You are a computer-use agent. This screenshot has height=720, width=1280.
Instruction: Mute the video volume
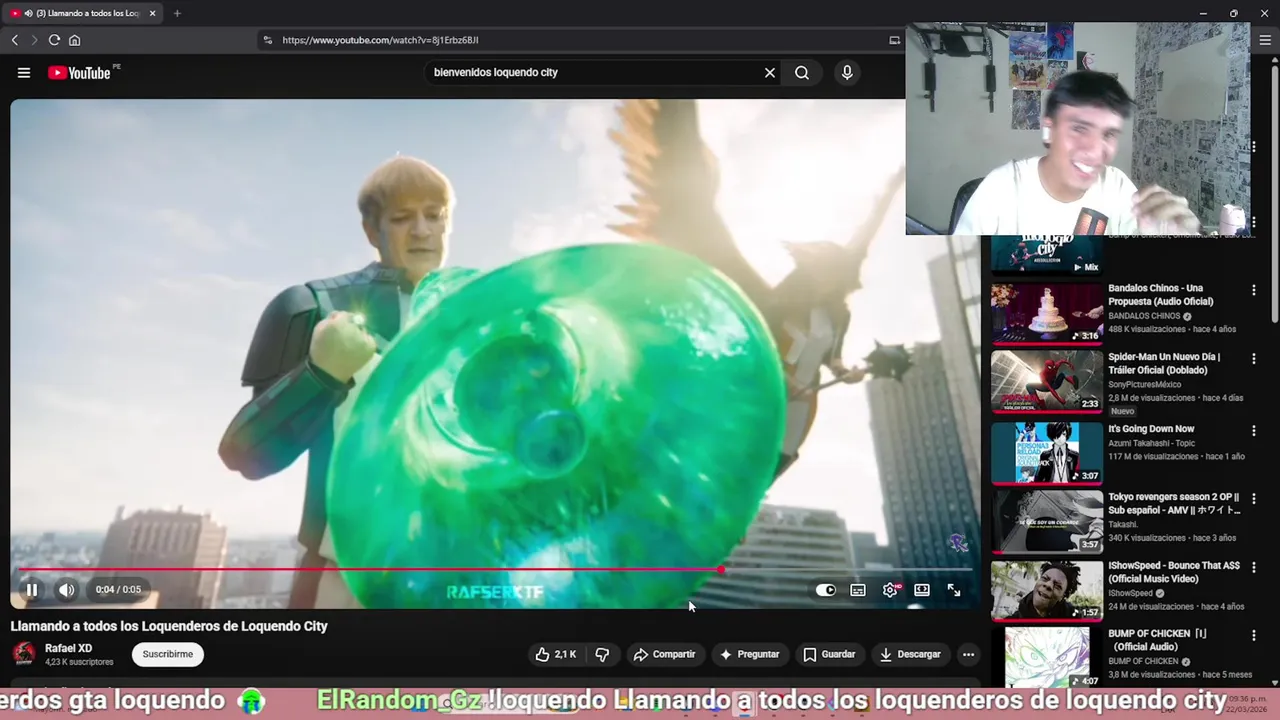(66, 590)
